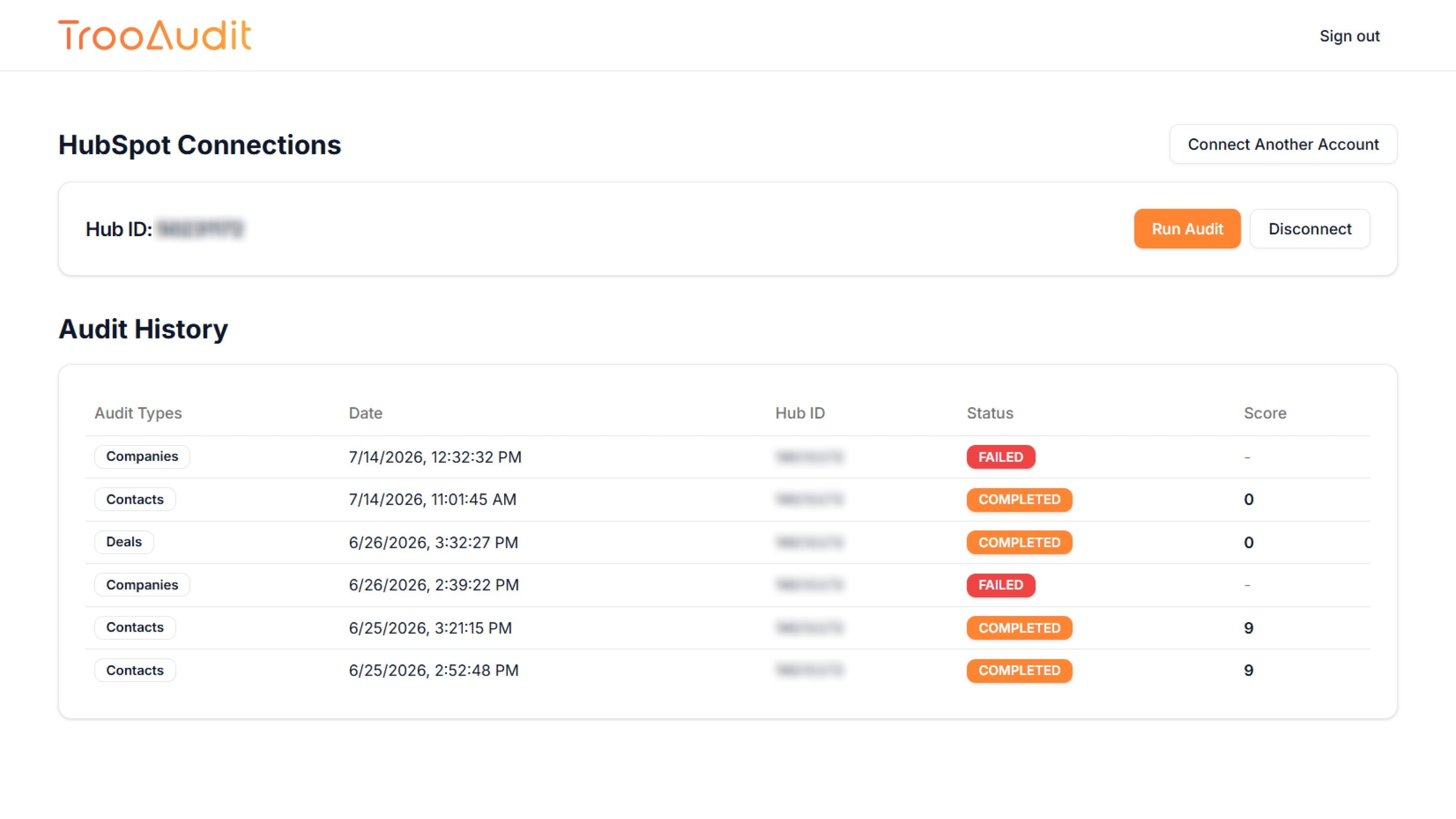
Task: Click date 6/25/2026, 2:52:48 PM
Action: 434,670
